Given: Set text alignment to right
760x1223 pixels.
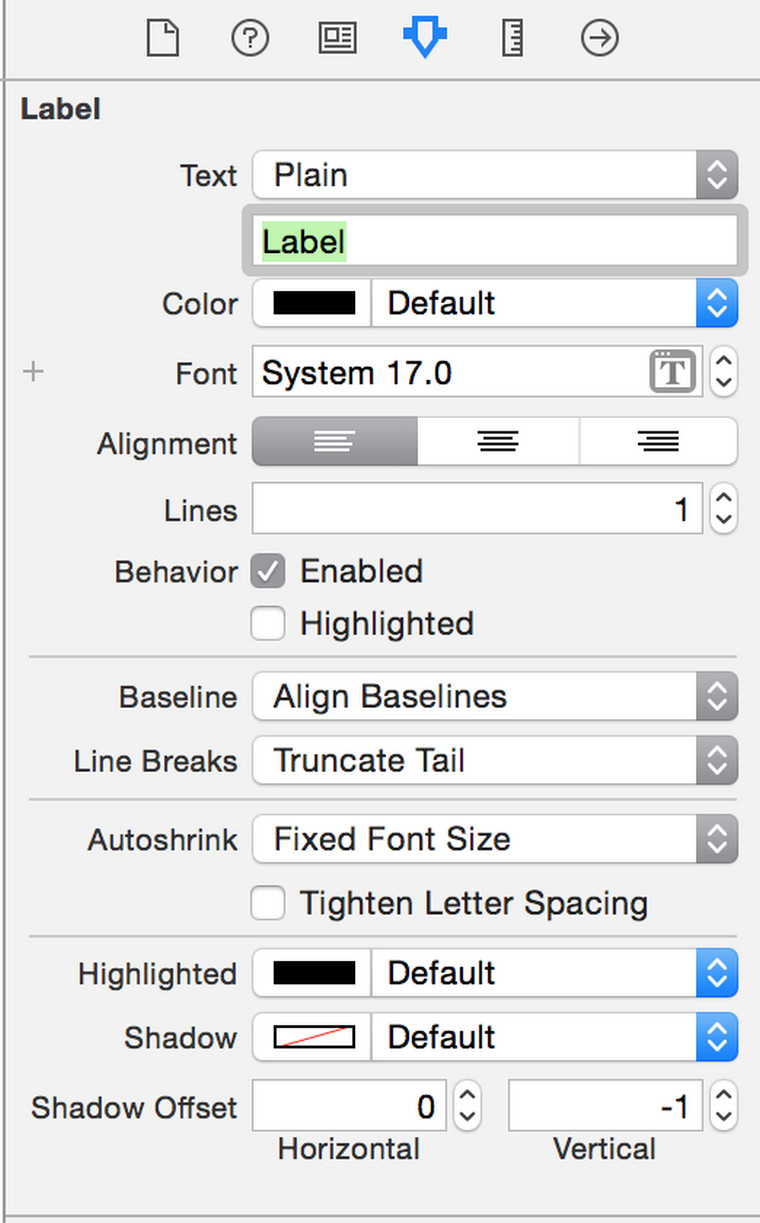Looking at the screenshot, I should point(658,442).
